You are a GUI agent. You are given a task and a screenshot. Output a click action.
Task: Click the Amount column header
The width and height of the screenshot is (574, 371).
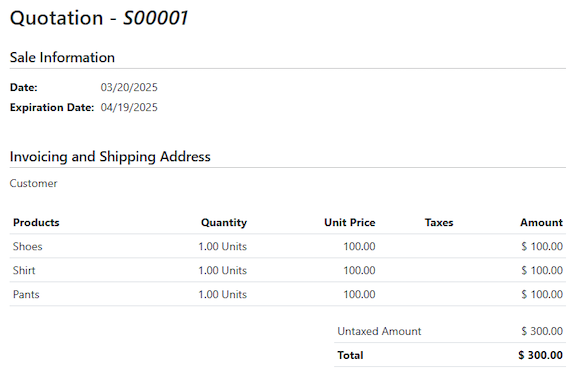541,222
